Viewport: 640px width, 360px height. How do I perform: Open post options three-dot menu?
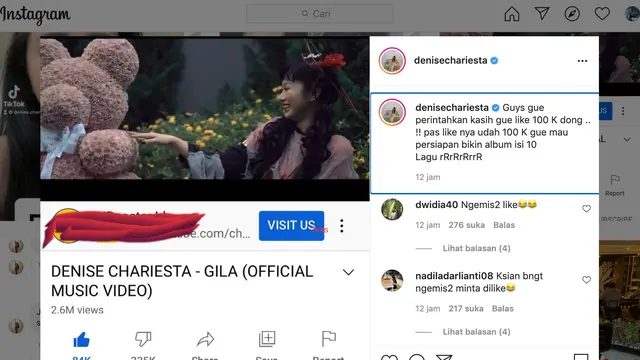582,61
